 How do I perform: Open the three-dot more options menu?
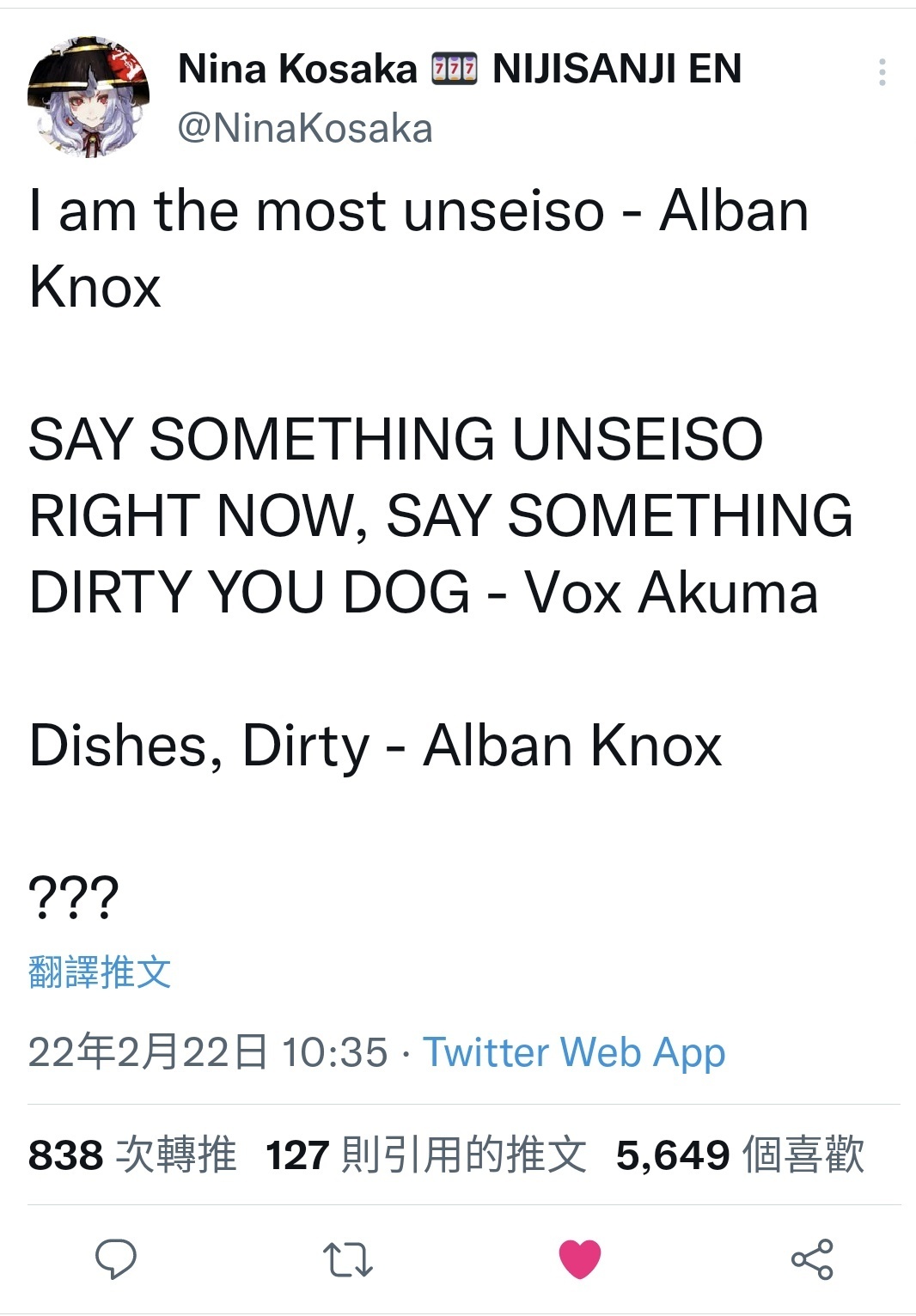coord(882,72)
